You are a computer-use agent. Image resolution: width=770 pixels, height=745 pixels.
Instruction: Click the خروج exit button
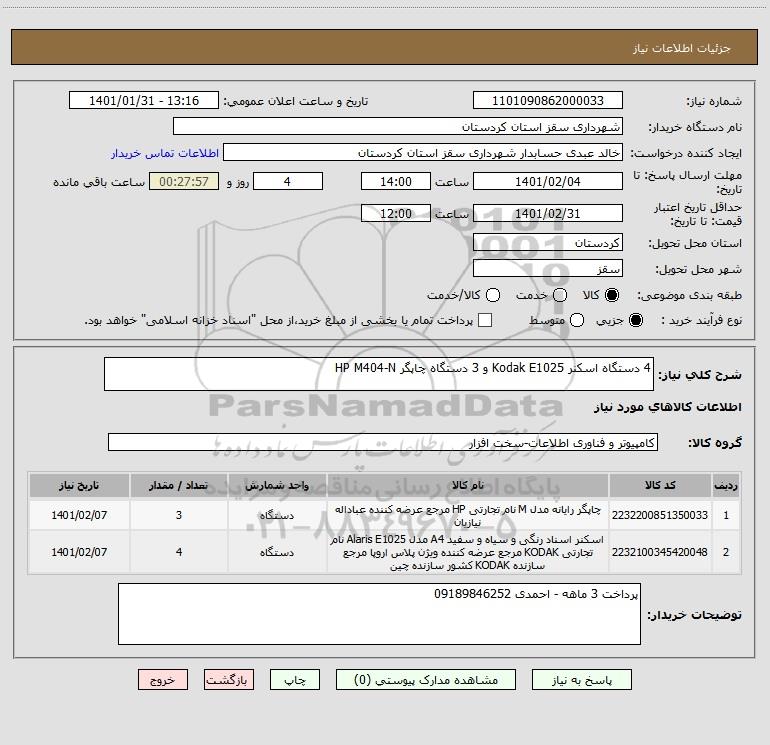click(x=163, y=680)
